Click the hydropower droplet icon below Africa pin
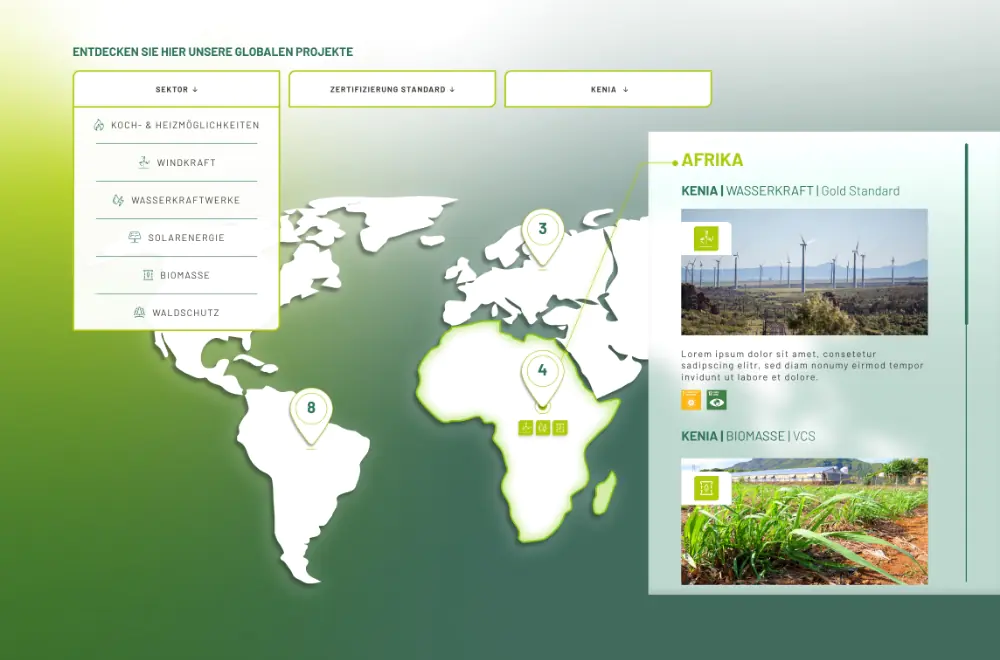1000x660 pixels. [x=543, y=428]
